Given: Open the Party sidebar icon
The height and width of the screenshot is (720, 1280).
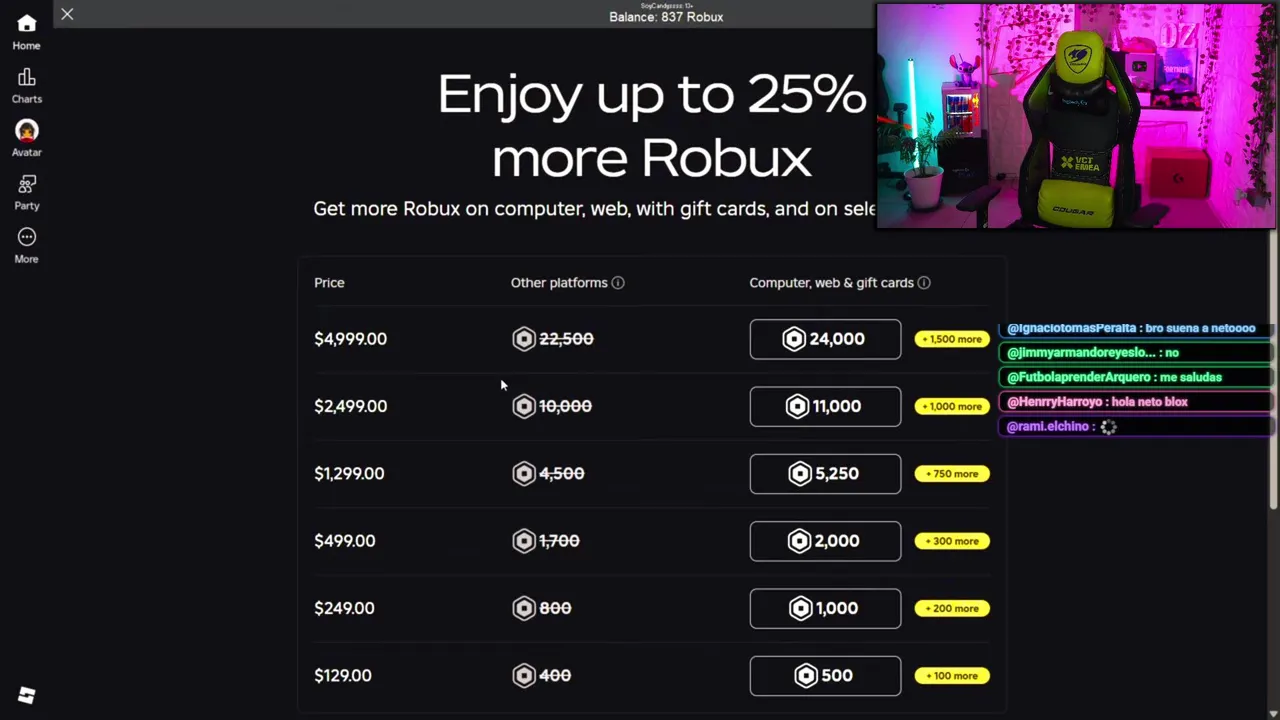Looking at the screenshot, I should [x=27, y=191].
